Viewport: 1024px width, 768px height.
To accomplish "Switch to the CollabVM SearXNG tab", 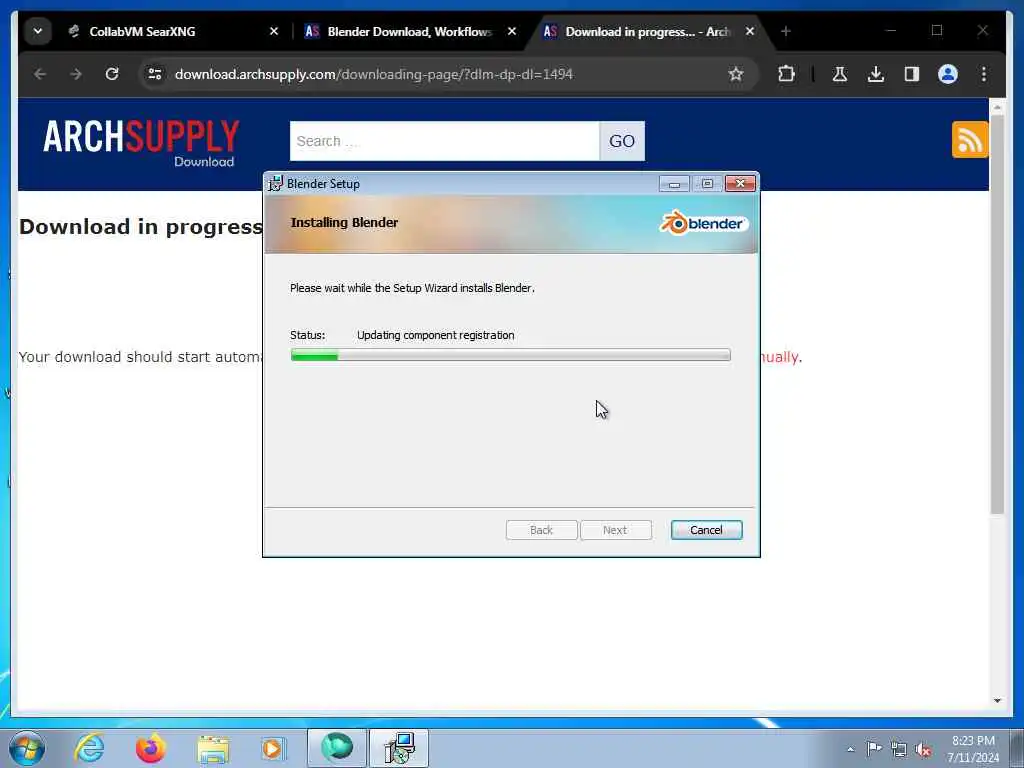I will click(173, 31).
